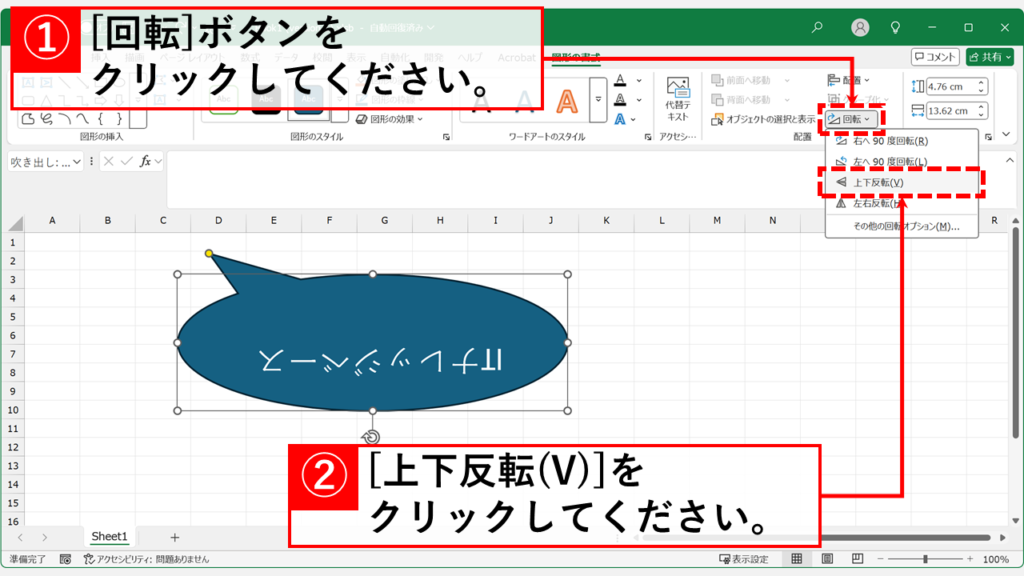
Task: Open その他の回転オプション(M)...
Action: (901, 227)
